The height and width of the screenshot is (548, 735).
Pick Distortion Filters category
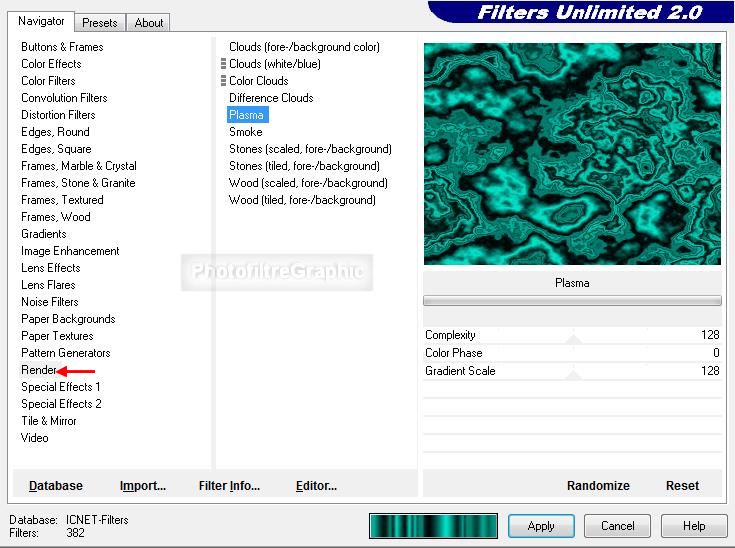coord(58,115)
